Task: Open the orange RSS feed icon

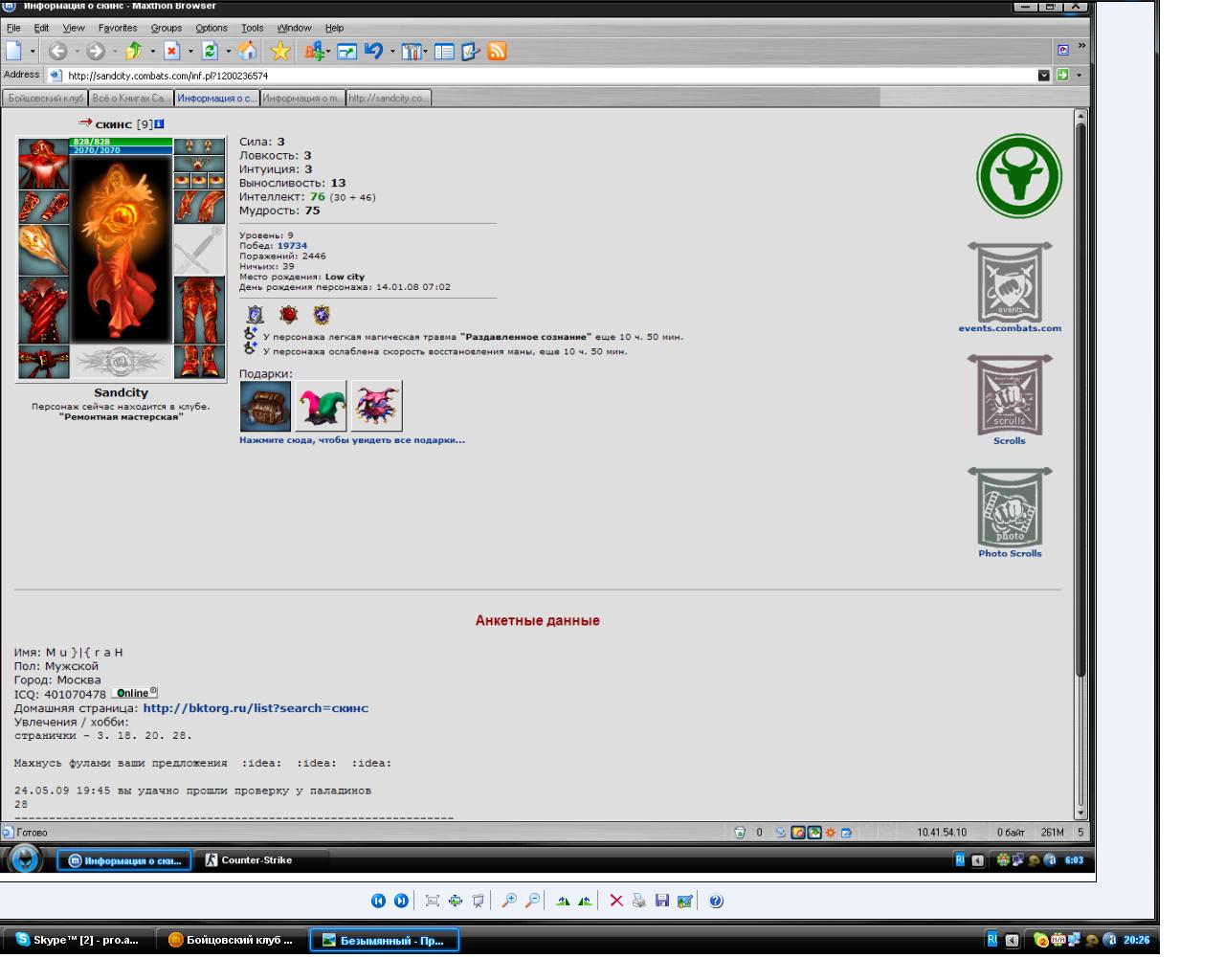Action: 497,52
